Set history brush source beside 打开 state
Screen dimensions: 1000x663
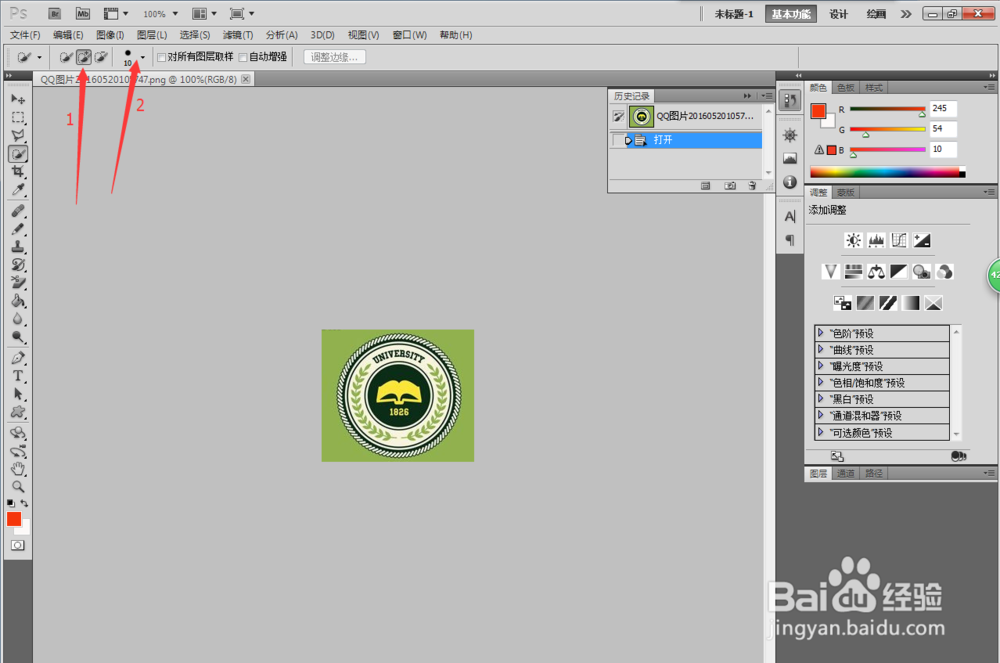[617, 140]
